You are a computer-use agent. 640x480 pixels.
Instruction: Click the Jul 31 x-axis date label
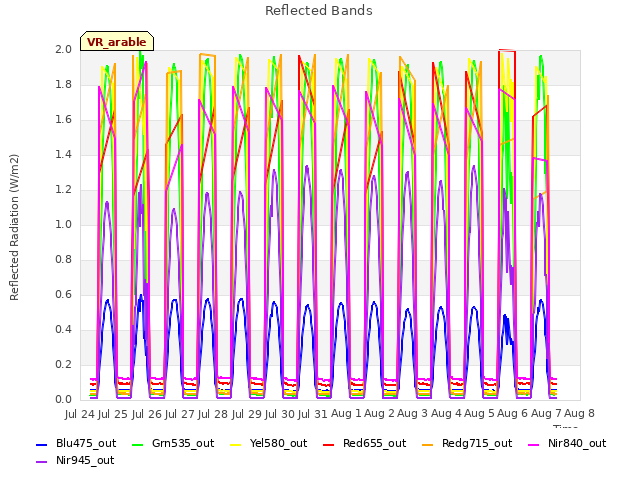tap(312, 414)
